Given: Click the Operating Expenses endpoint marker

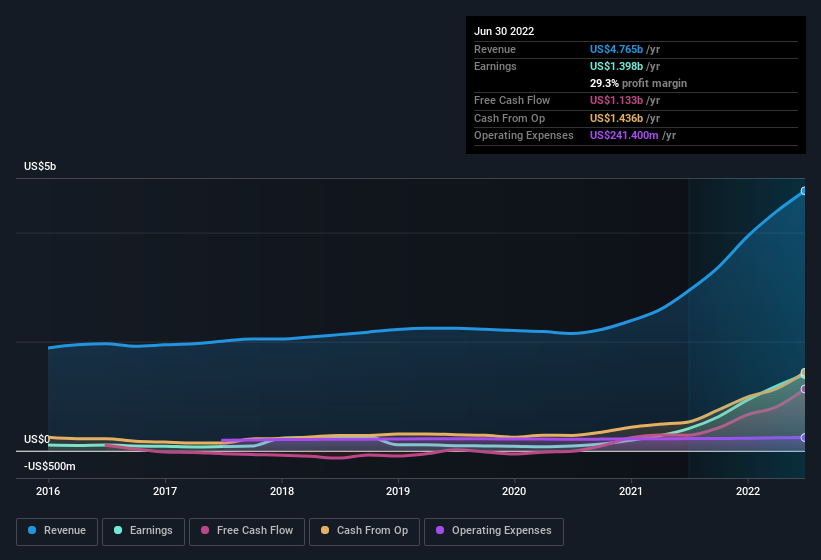Looking at the screenshot, I should pos(804,438).
